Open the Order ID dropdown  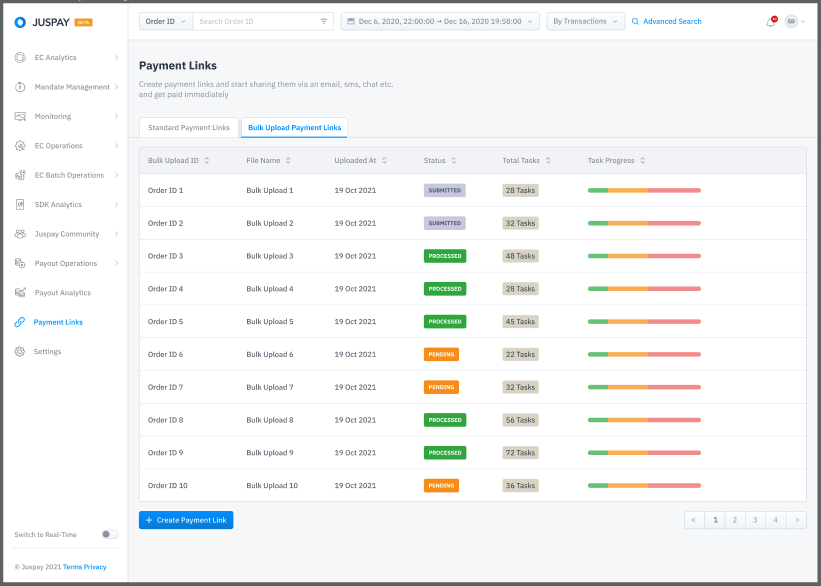[x=165, y=21]
